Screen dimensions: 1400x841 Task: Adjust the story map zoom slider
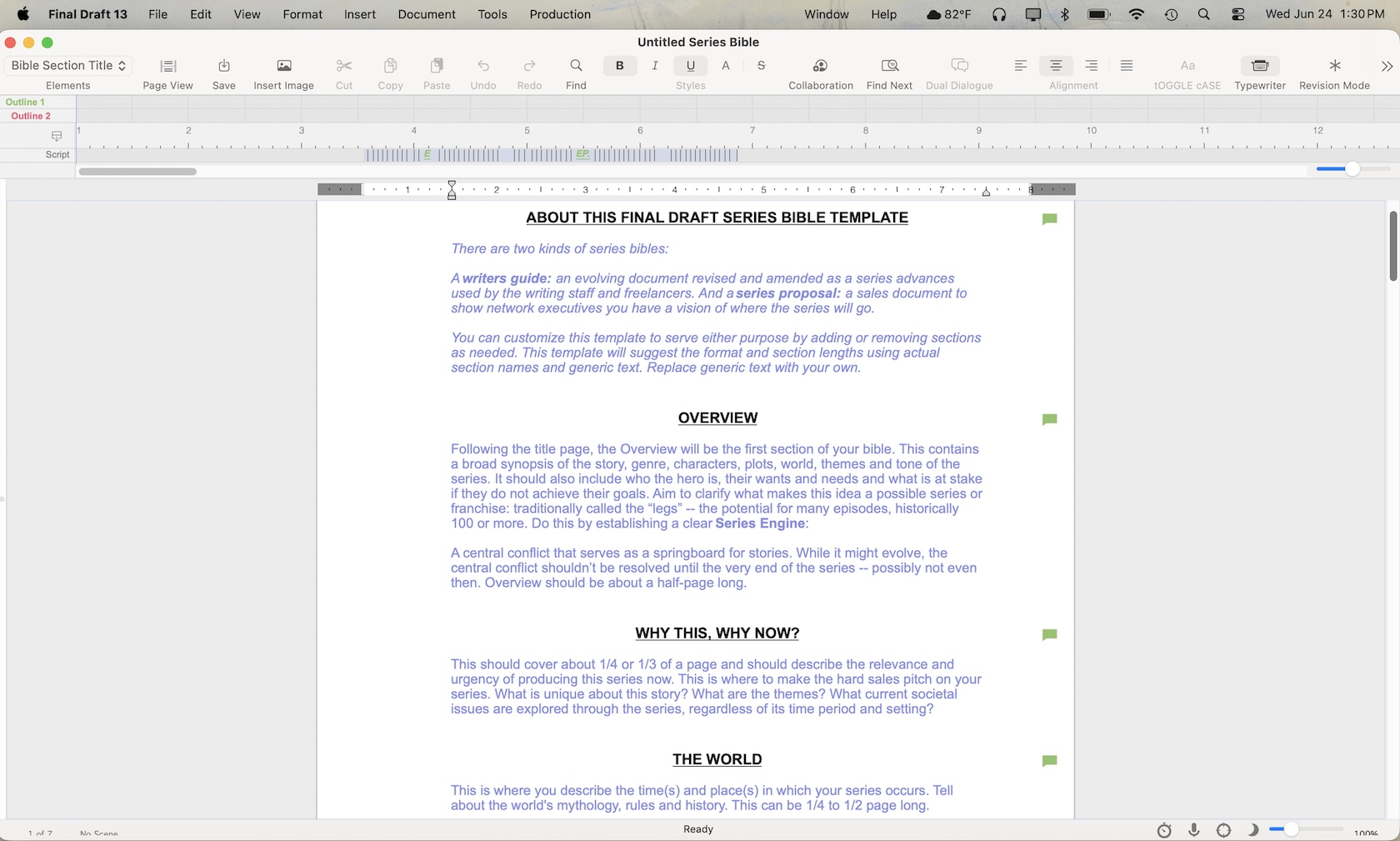click(x=1352, y=169)
